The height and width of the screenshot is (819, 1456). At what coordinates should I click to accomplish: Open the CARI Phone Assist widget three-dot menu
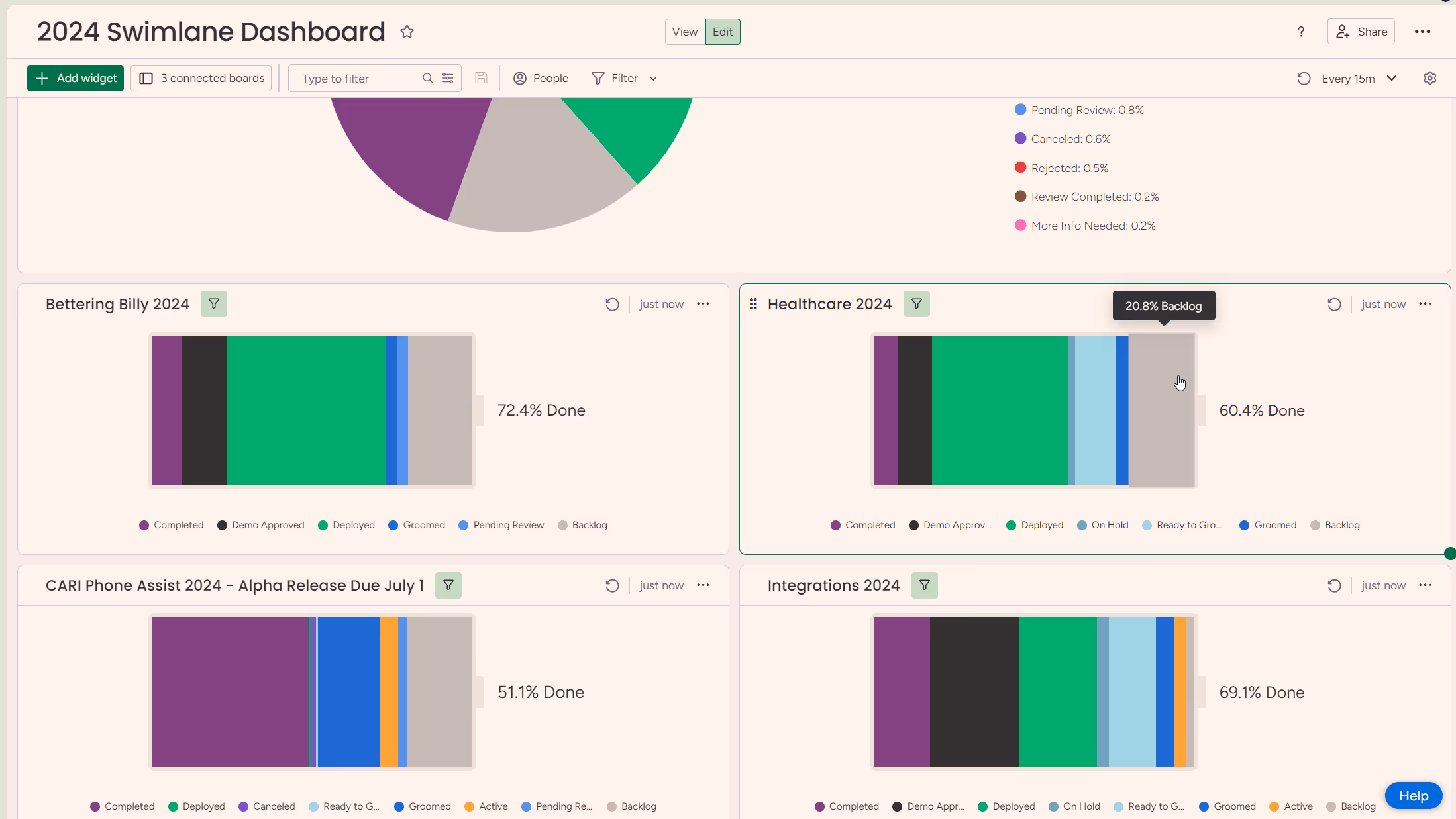[x=703, y=585]
